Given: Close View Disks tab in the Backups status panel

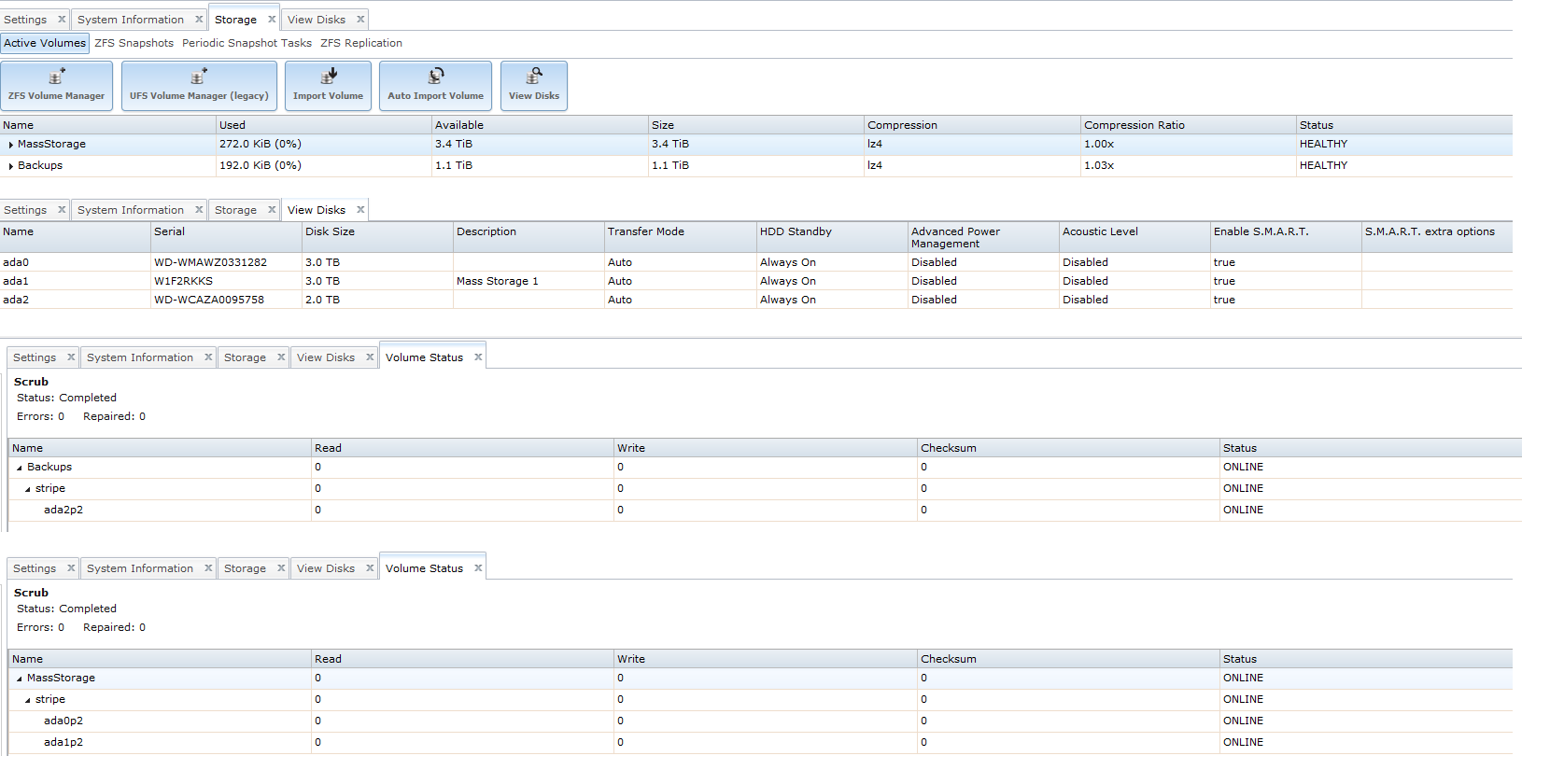Looking at the screenshot, I should point(370,357).
